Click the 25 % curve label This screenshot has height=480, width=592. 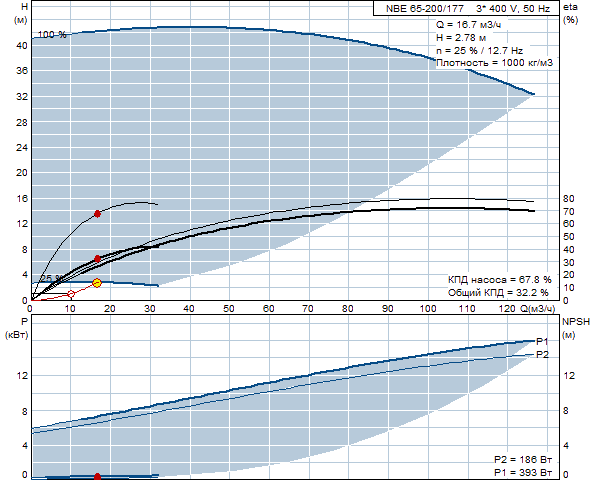tap(51, 278)
